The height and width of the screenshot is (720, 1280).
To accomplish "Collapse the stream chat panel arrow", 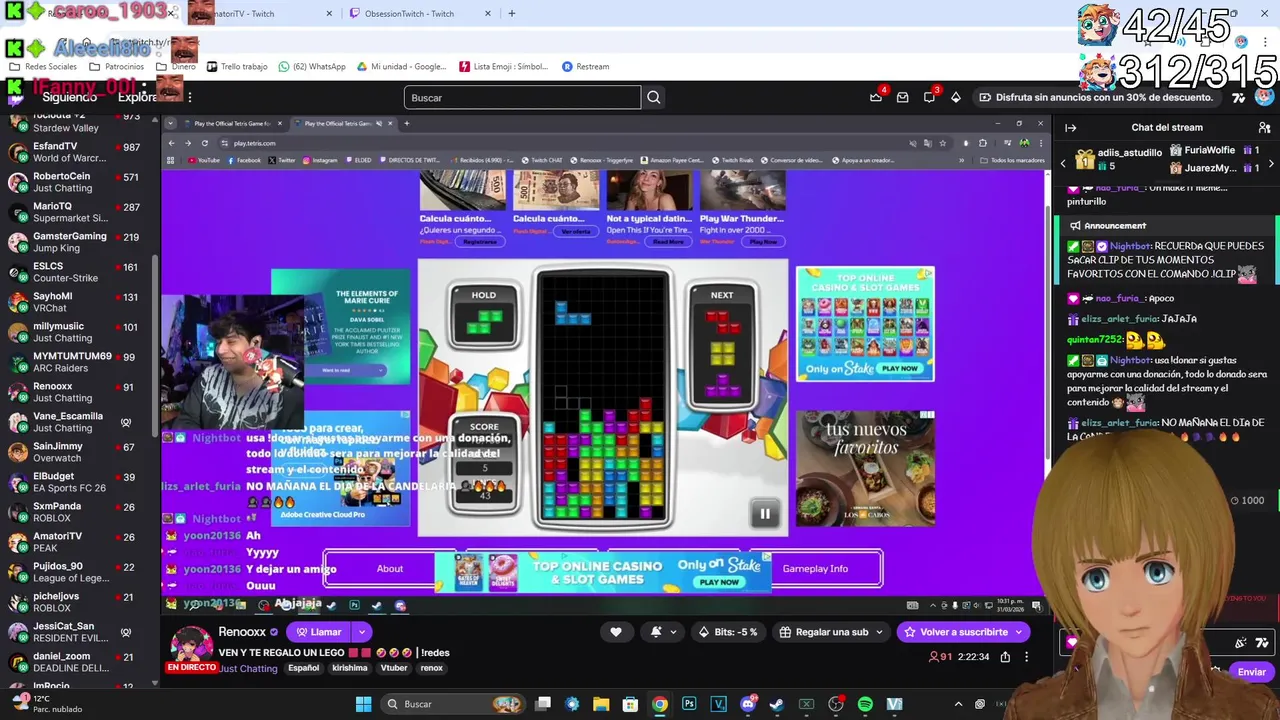I will 1070,127.
